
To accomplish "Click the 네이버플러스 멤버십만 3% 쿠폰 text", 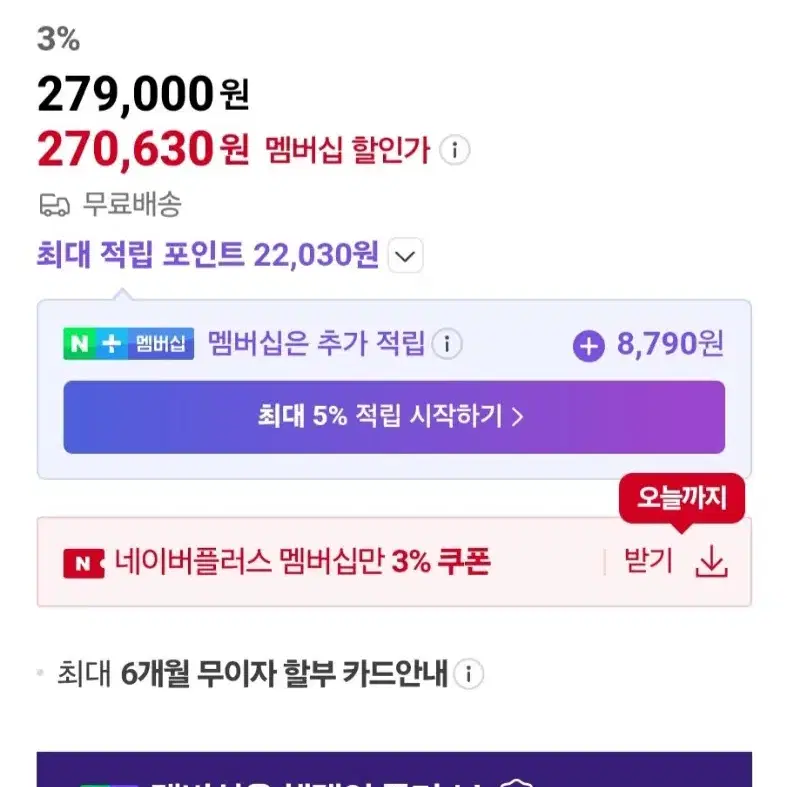I will pos(302,561).
